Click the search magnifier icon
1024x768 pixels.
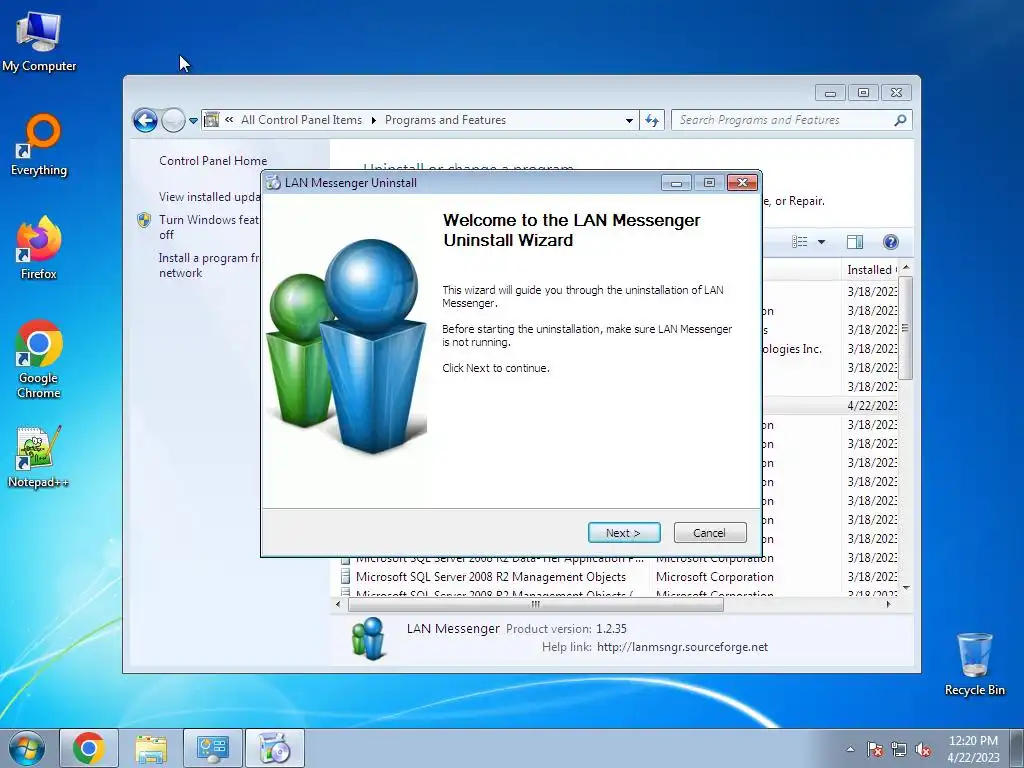click(x=900, y=120)
